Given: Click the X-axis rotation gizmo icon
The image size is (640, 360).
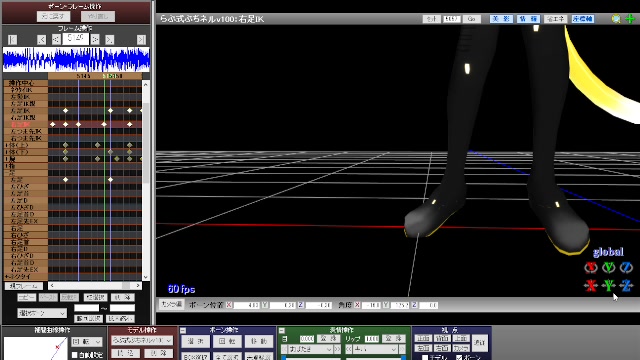Looking at the screenshot, I should [591, 268].
